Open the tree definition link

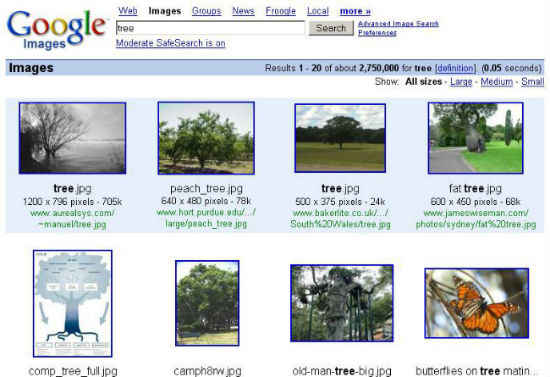[455, 68]
